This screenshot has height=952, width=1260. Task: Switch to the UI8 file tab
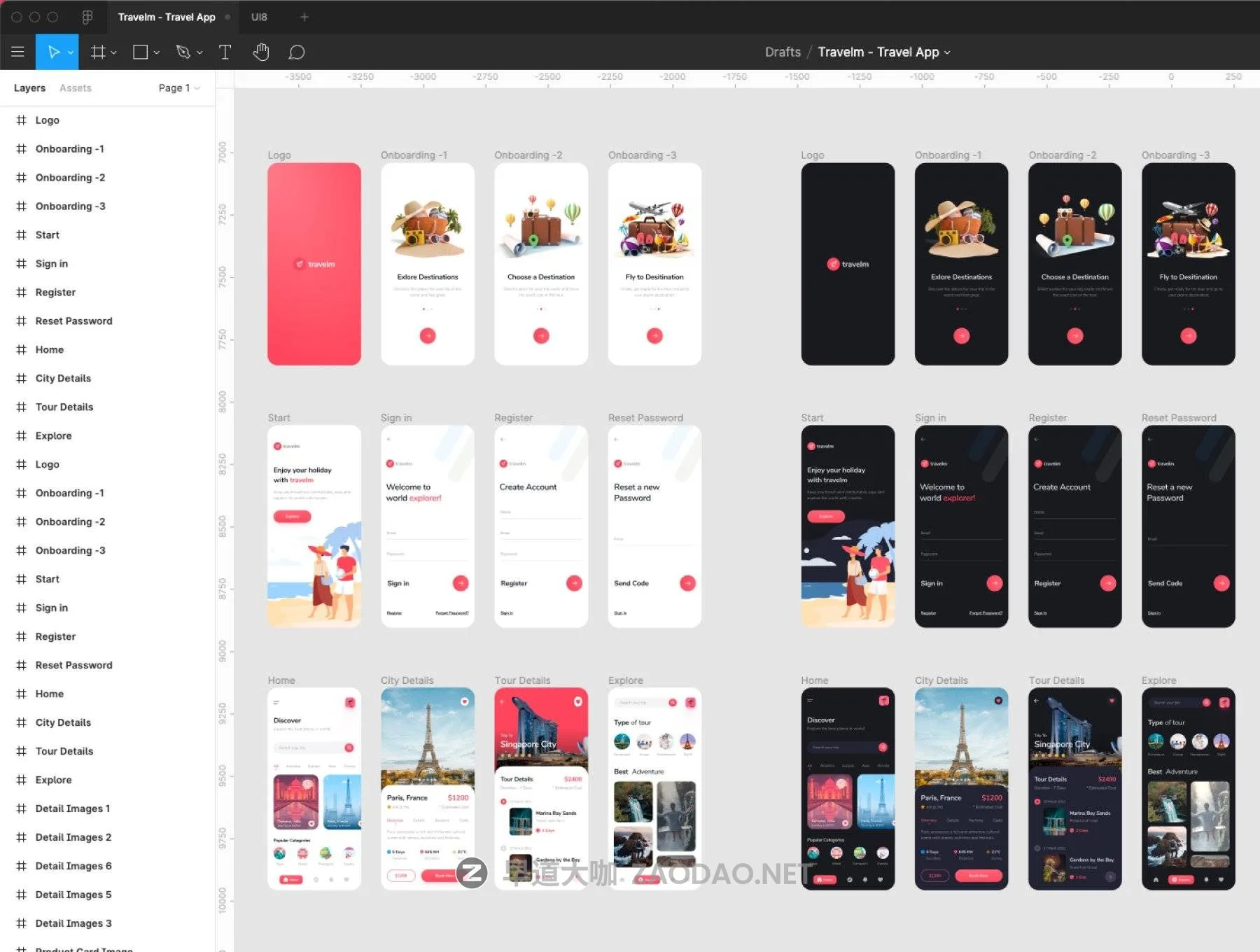(259, 17)
